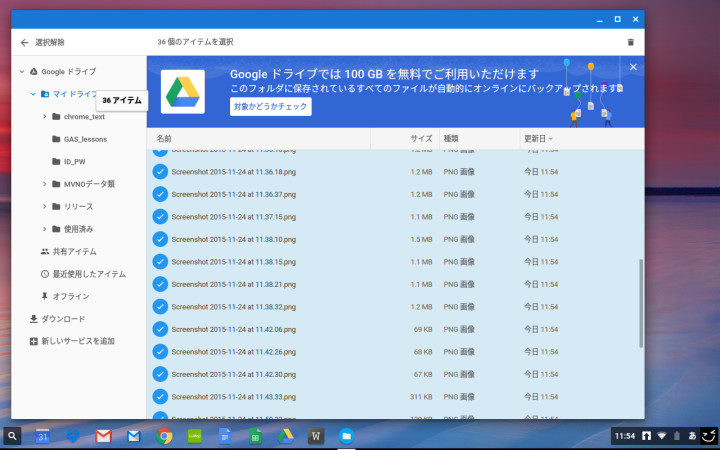
Task: Click the user avatar in the system tray
Action: pos(709,436)
